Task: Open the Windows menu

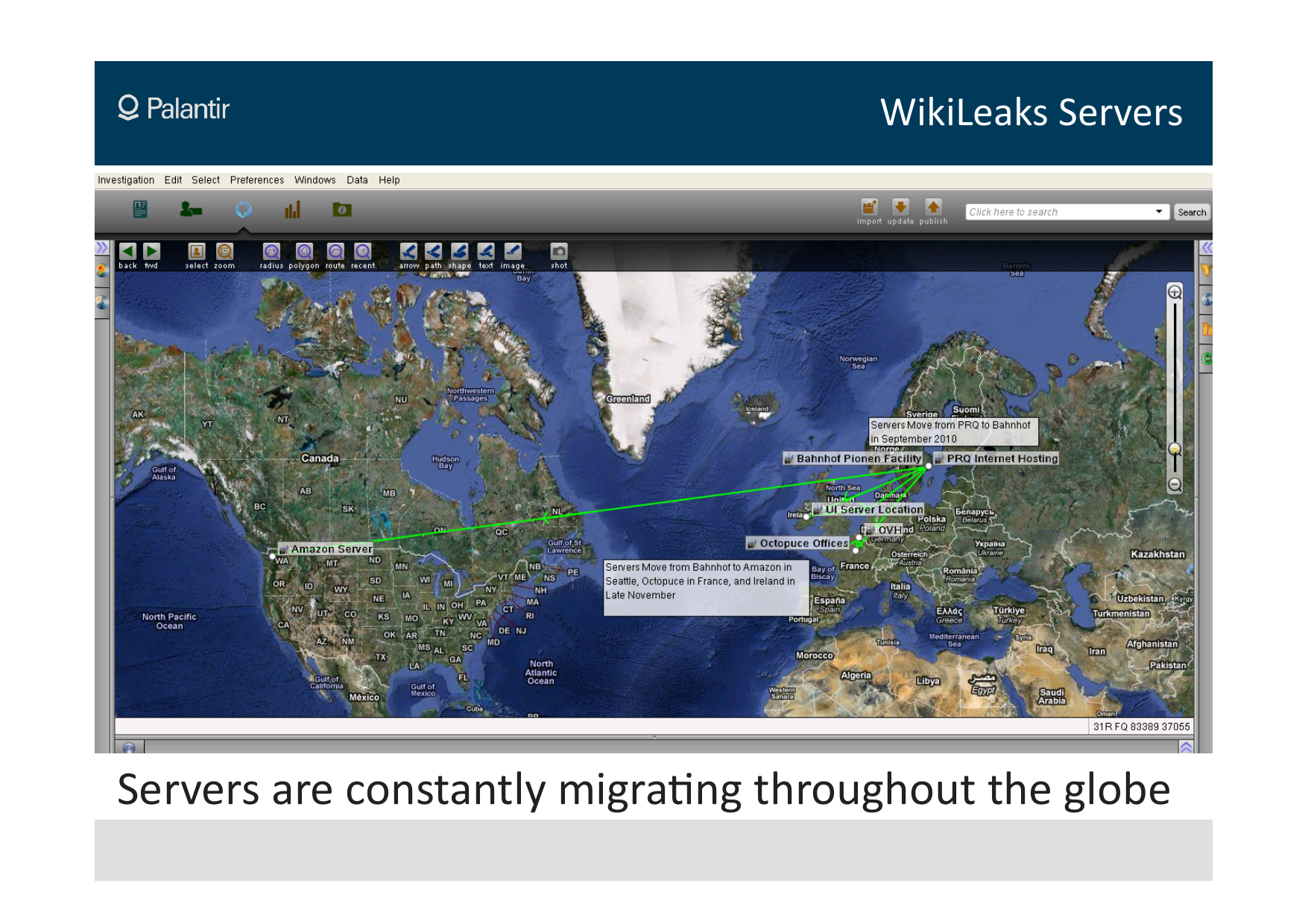Action: click(315, 180)
